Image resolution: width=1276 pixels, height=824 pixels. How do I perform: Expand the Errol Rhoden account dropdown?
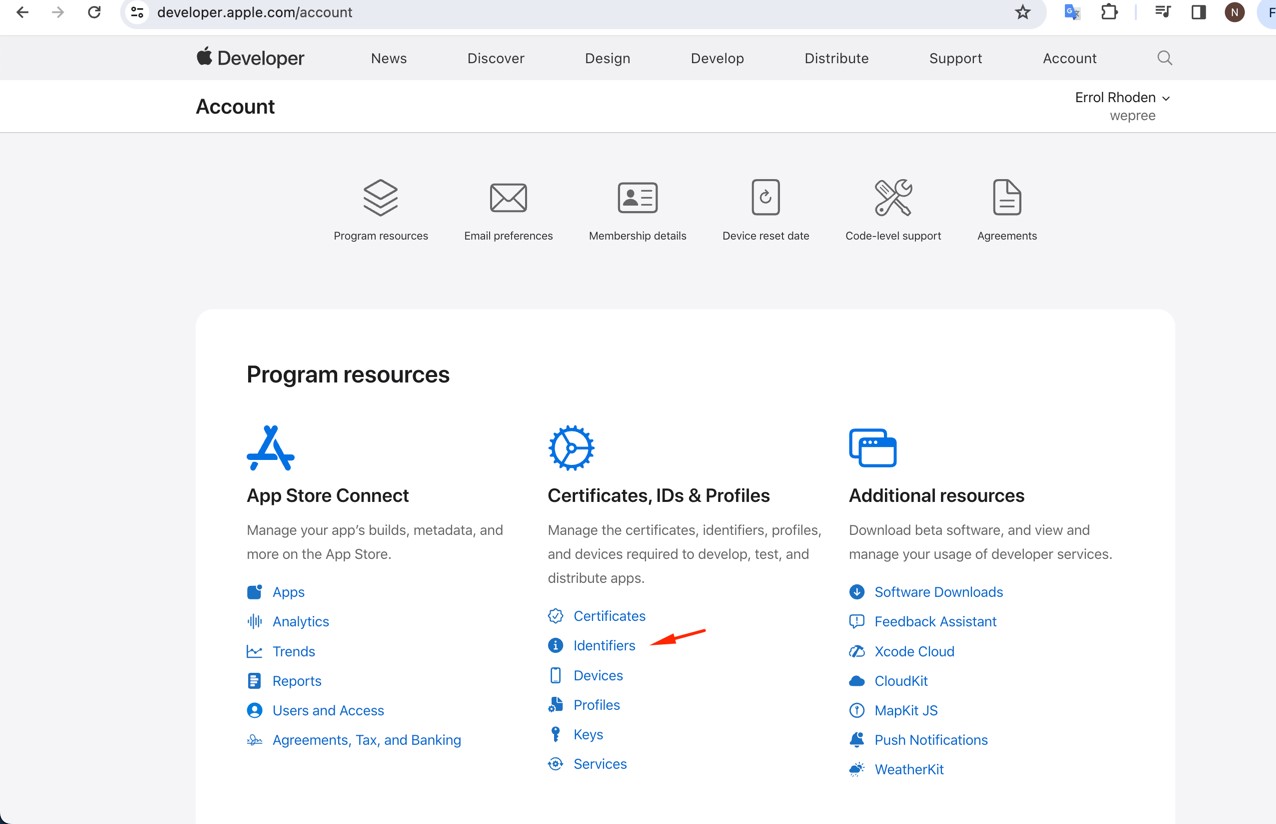1122,98
